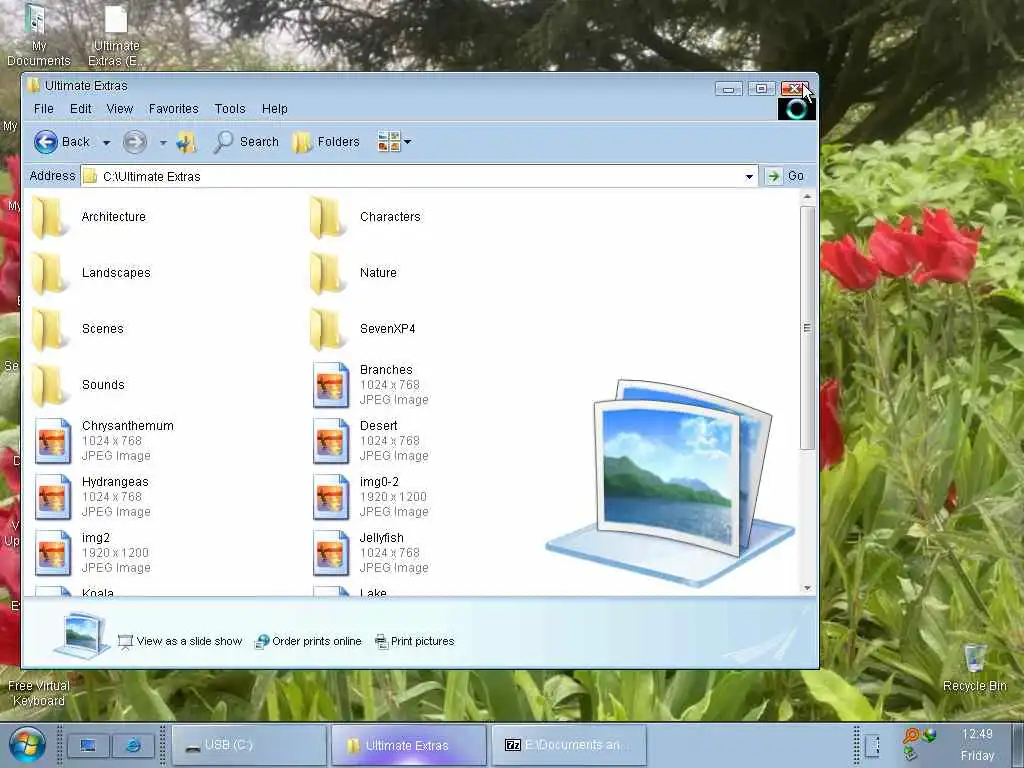The height and width of the screenshot is (768, 1024).
Task: Click the vertical scrollbar thumb
Action: click(807, 328)
